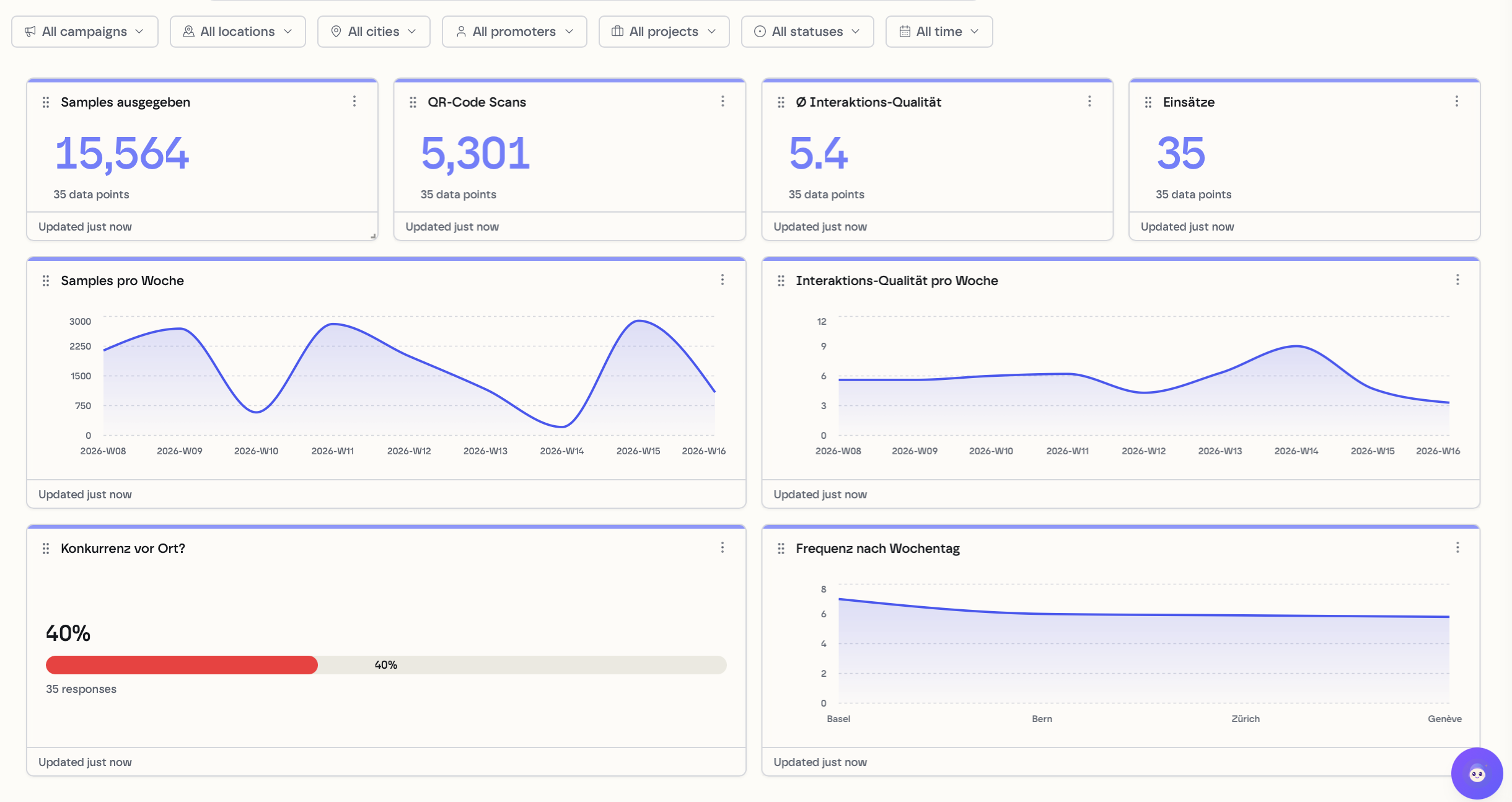Click the 5,301 QR scans value
The width and height of the screenshot is (1512, 802).
(x=475, y=153)
